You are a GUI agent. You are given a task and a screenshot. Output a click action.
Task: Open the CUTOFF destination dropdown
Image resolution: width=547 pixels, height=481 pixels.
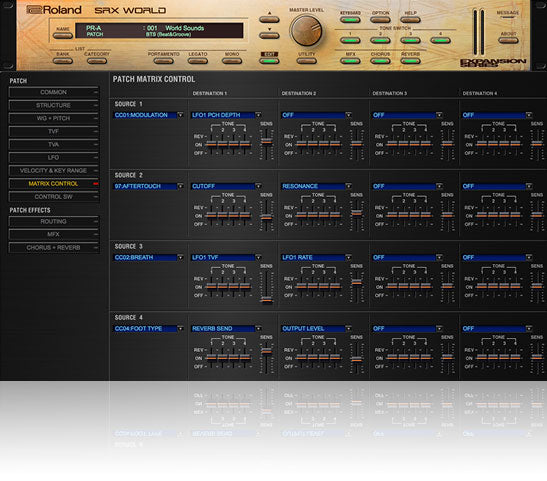pyautogui.click(x=226, y=186)
